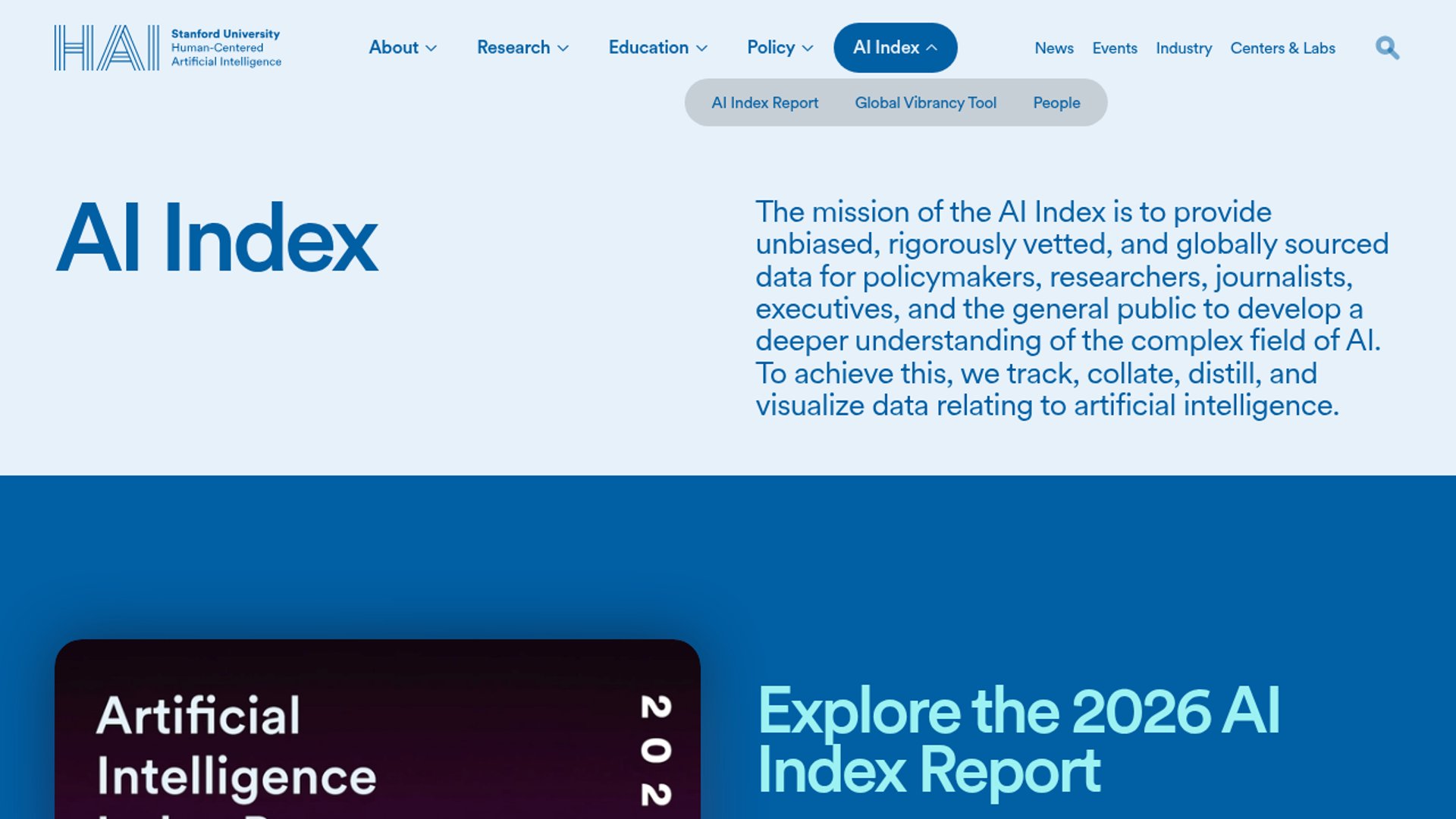
Task: Click the search magnifier icon
Action: point(1387,48)
